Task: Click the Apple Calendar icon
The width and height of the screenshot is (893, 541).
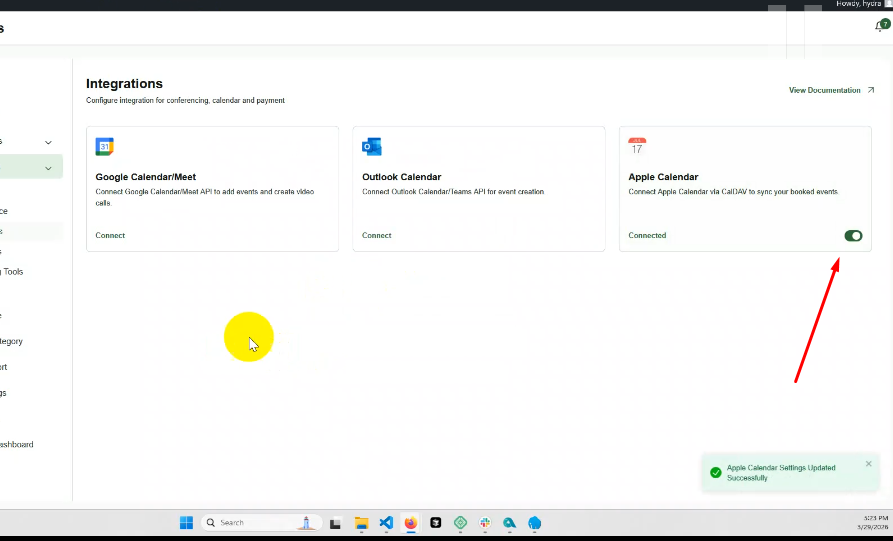Action: click(x=637, y=147)
